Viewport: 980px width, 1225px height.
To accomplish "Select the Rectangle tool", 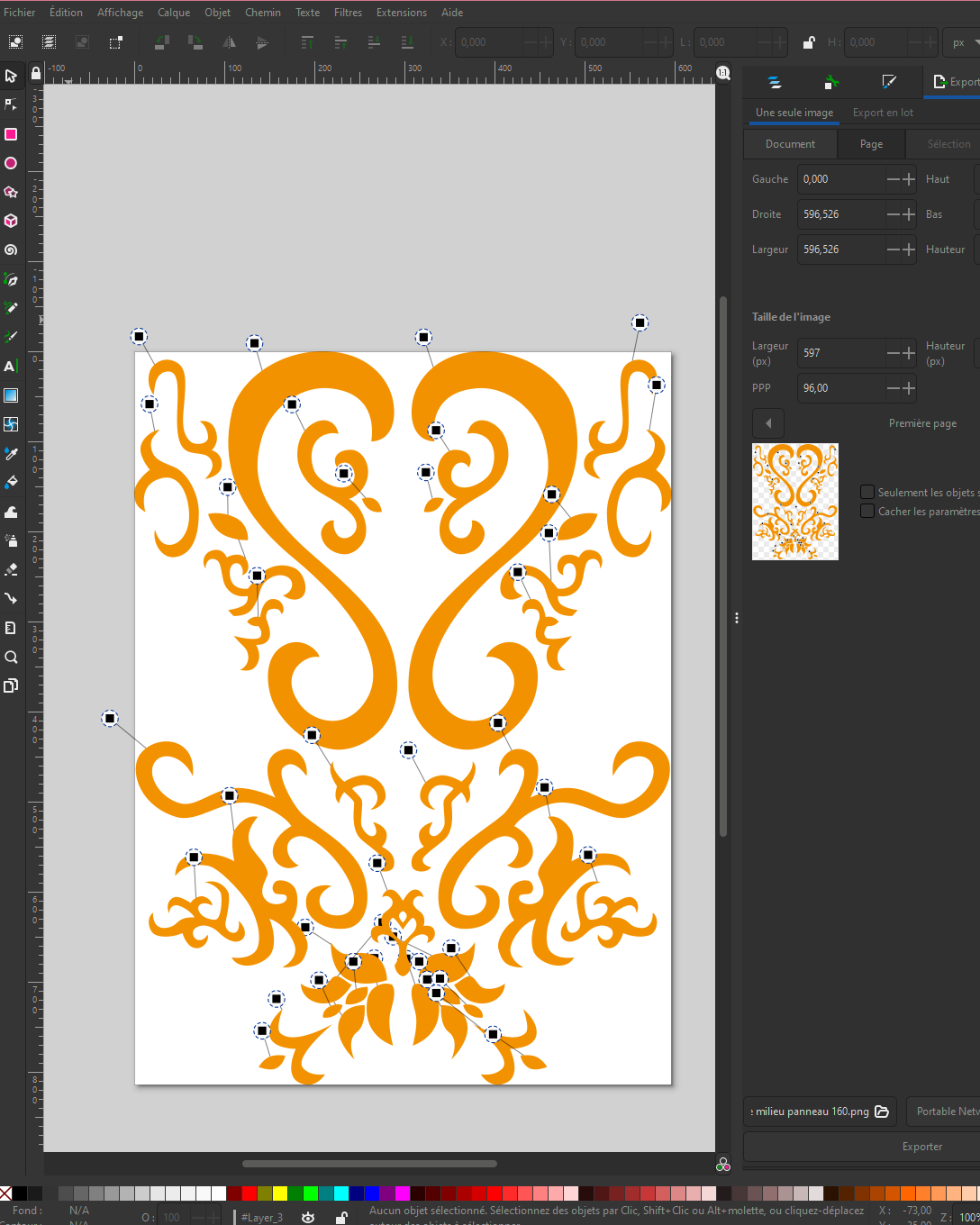I will tap(11, 134).
